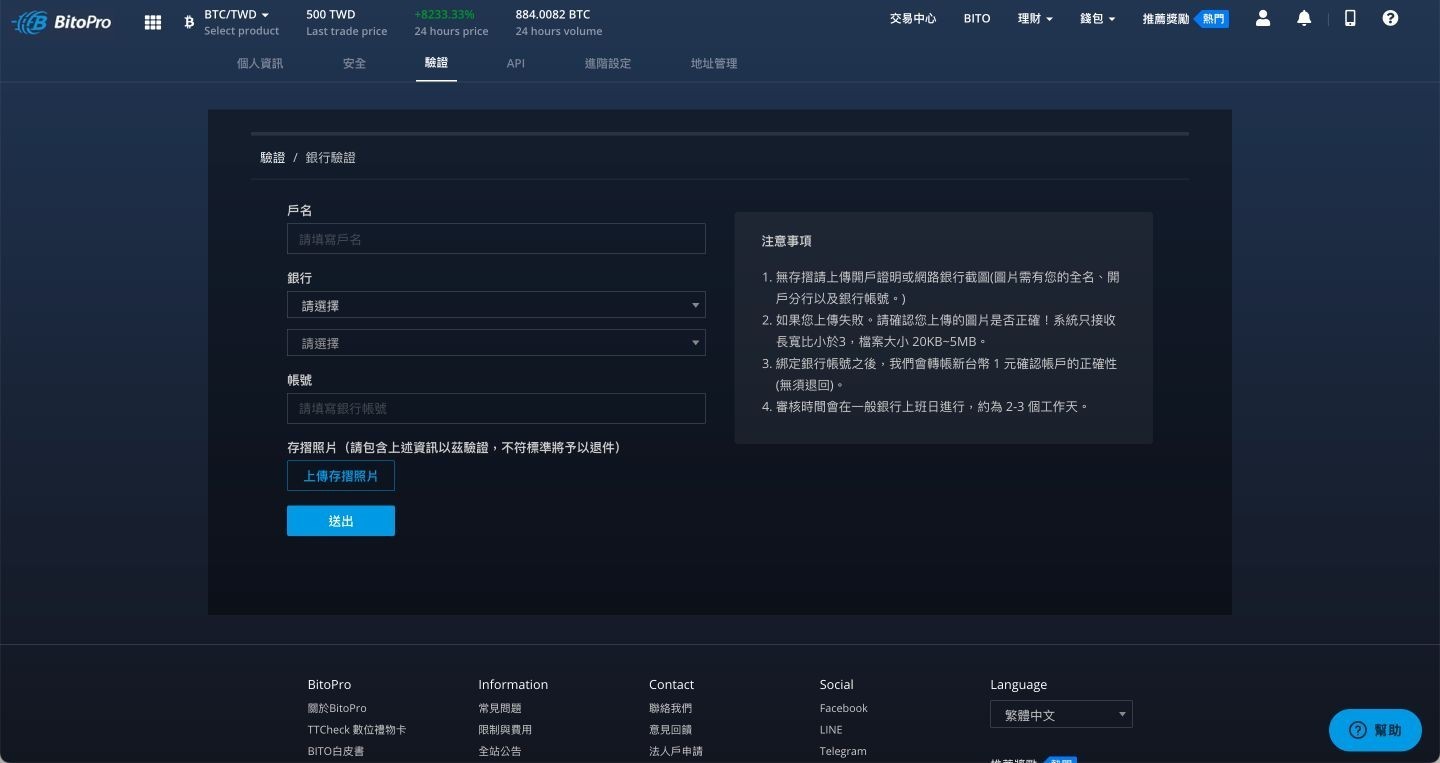Open the apps grid icon

click(152, 21)
